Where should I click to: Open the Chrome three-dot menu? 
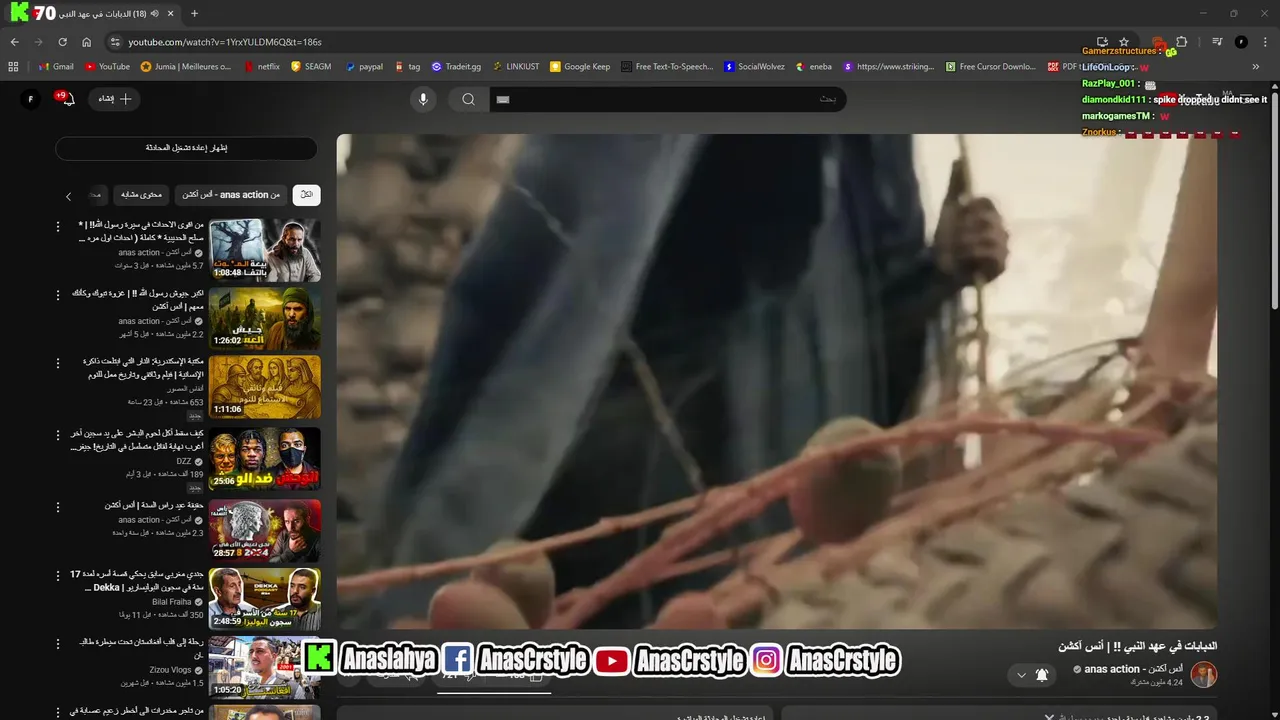click(1265, 42)
